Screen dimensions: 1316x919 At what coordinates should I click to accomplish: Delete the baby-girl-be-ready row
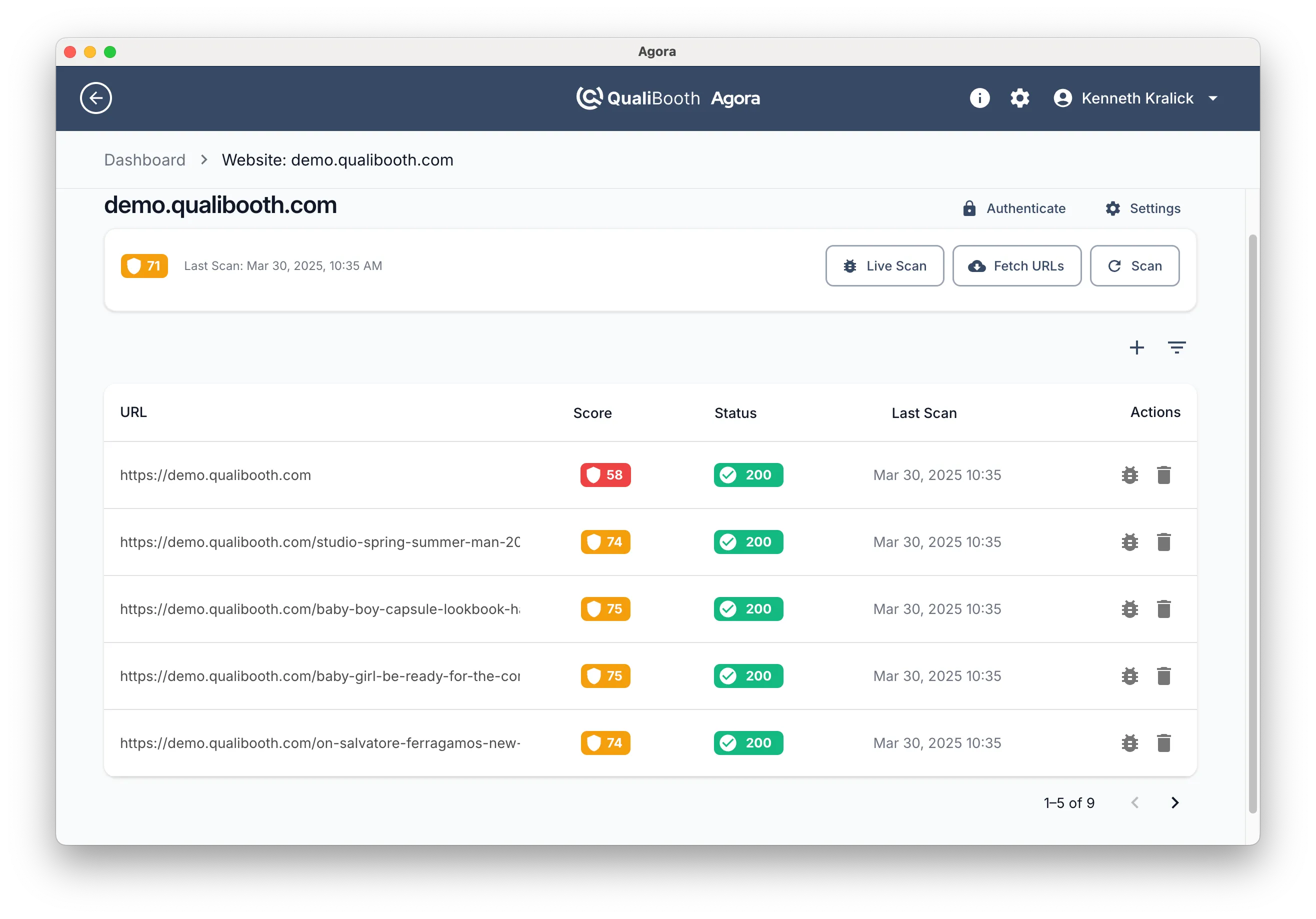click(x=1163, y=676)
